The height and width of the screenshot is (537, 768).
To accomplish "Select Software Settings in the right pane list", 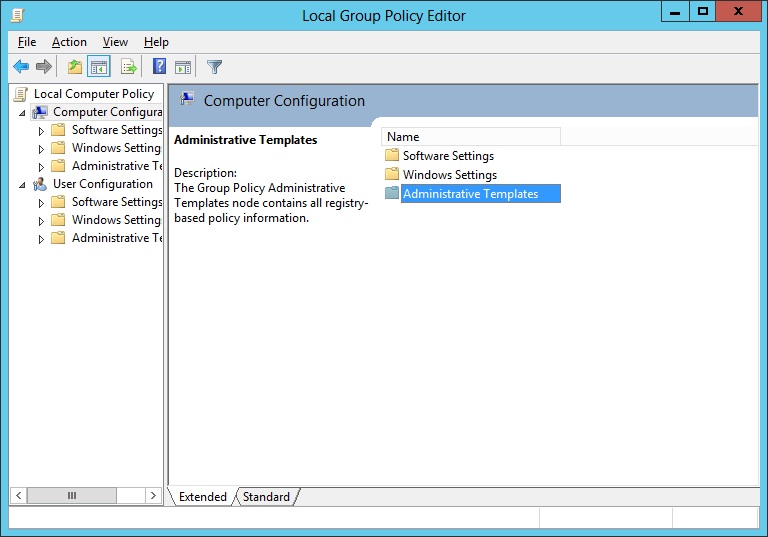I will tap(448, 156).
